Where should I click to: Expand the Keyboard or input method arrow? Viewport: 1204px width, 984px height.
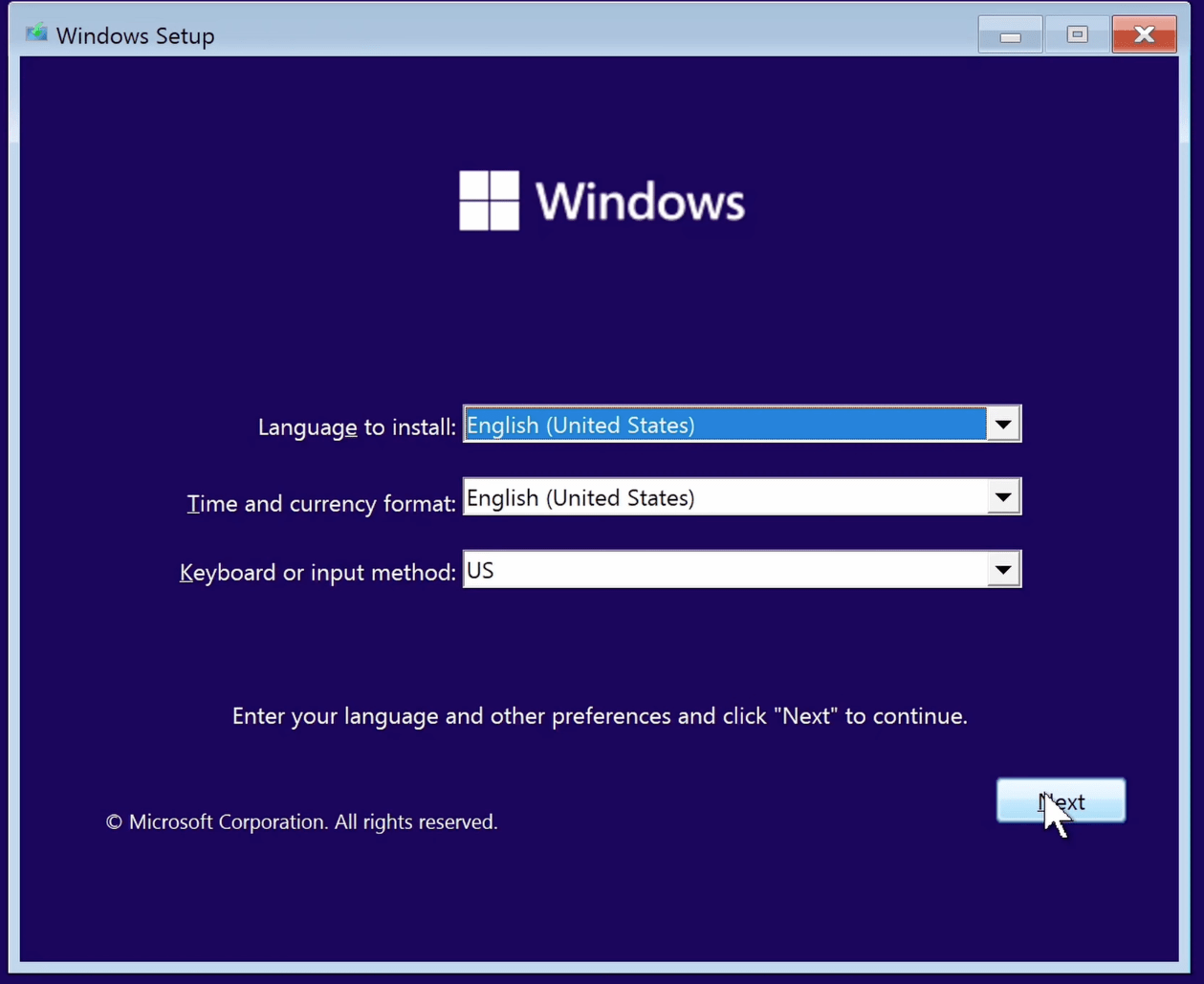pos(1002,570)
